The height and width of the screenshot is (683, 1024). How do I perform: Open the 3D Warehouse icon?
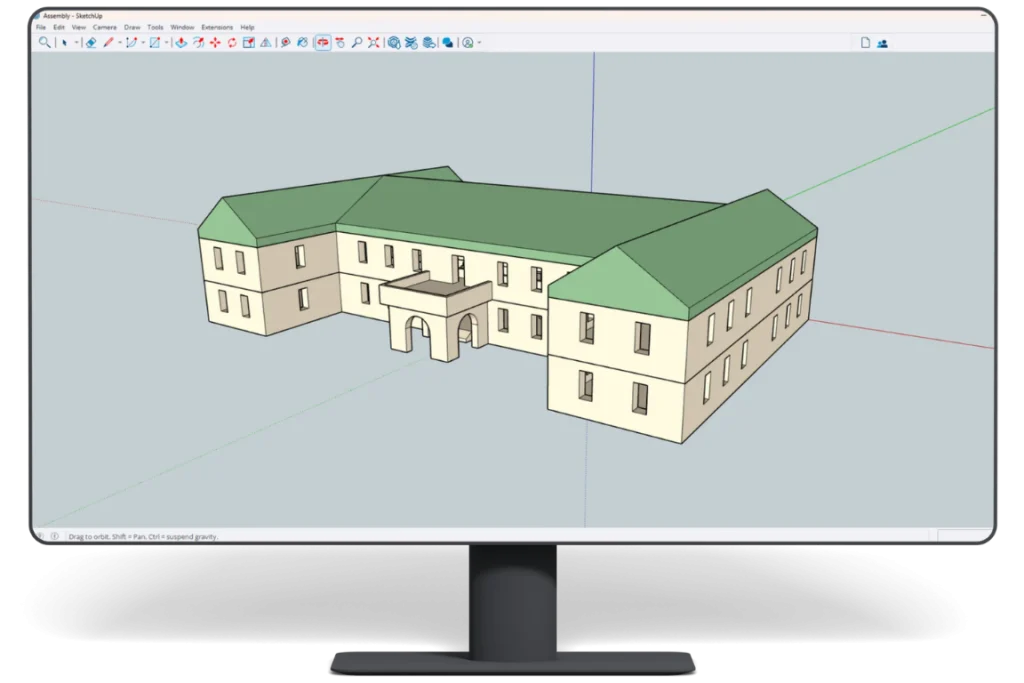394,42
